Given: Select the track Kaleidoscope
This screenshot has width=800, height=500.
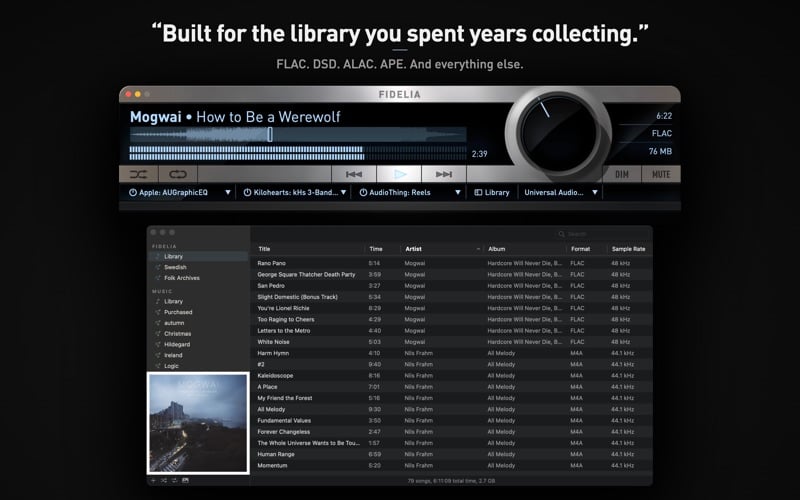Looking at the screenshot, I should (x=452, y=376).
